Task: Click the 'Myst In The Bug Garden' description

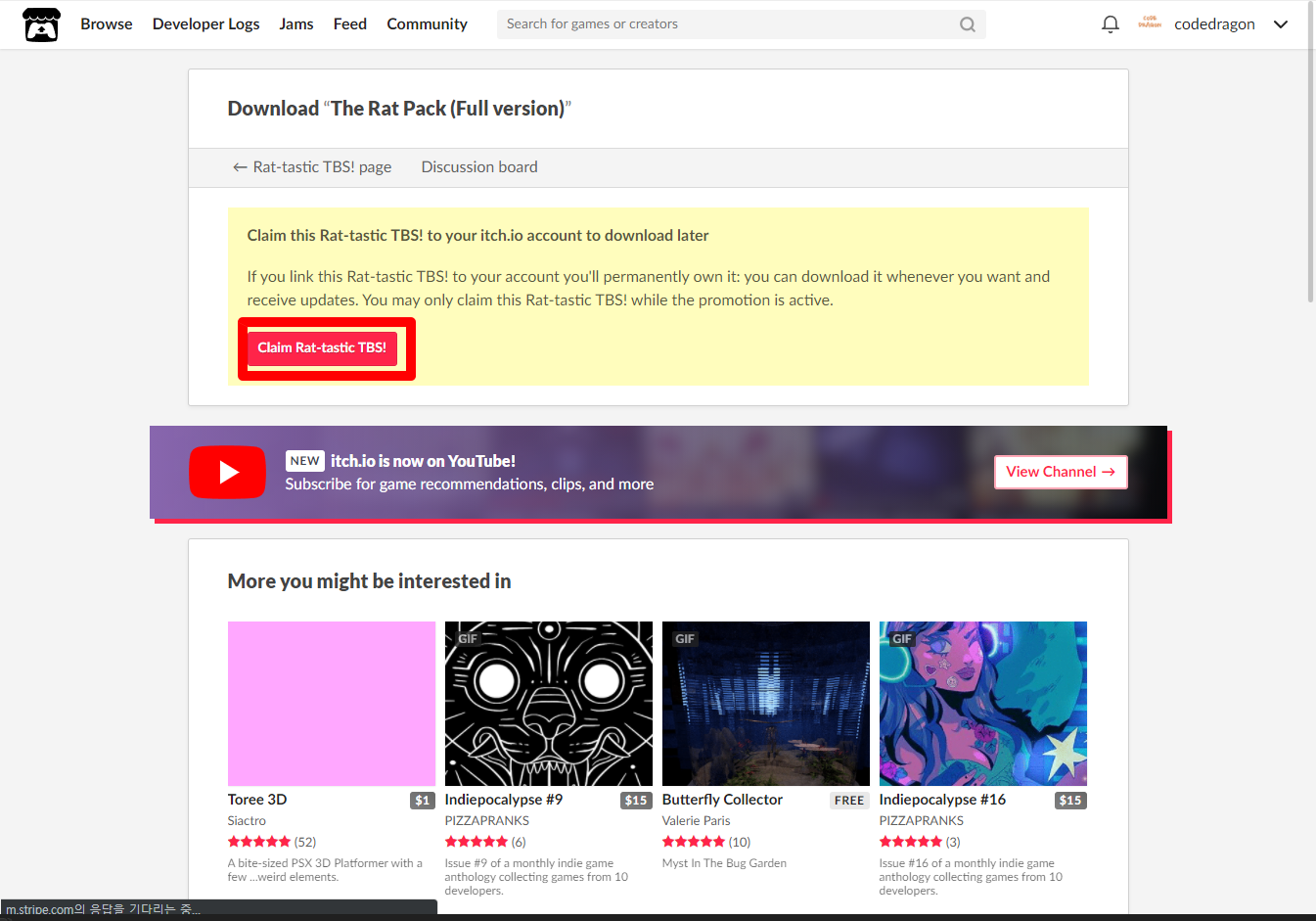Action: pos(724,863)
